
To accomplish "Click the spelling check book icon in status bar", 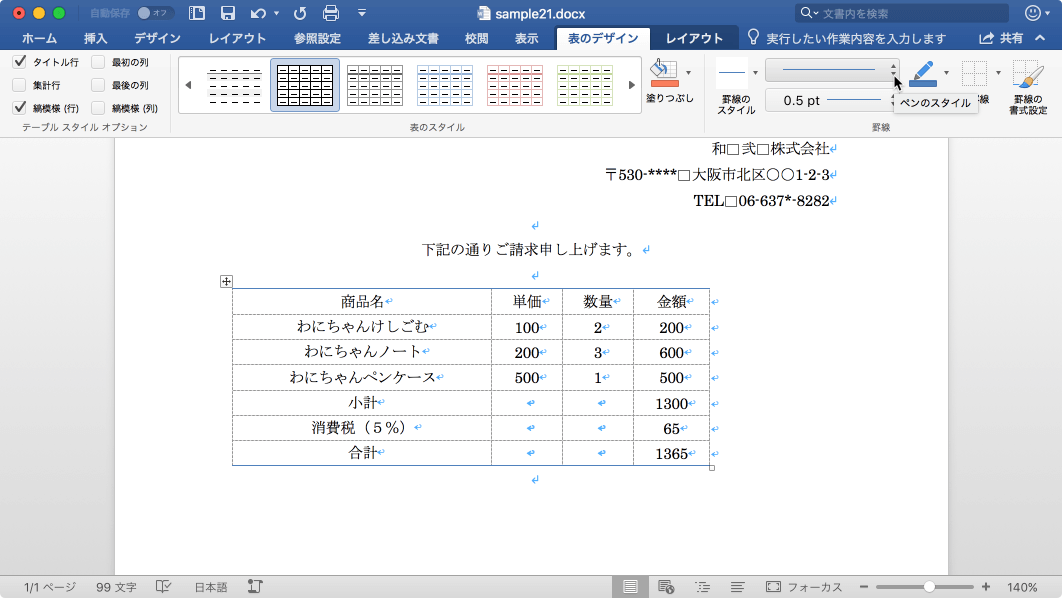I will (163, 587).
